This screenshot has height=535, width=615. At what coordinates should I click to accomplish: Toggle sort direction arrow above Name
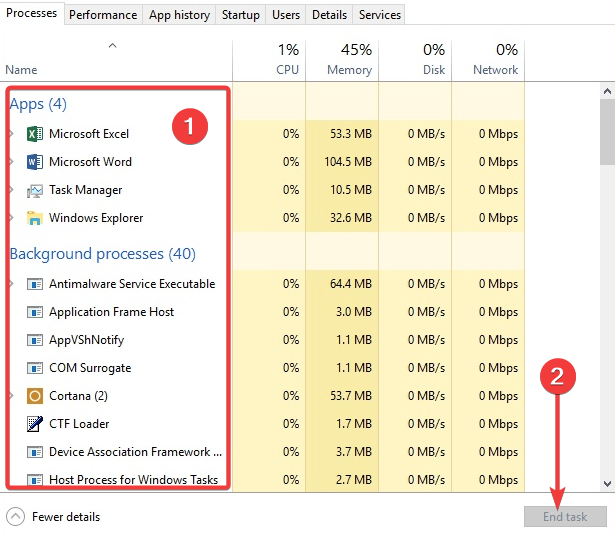(113, 46)
